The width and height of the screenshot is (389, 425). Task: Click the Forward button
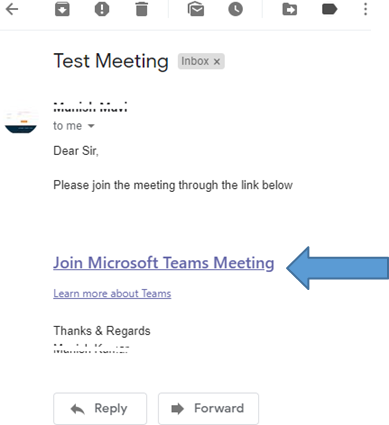pos(208,408)
